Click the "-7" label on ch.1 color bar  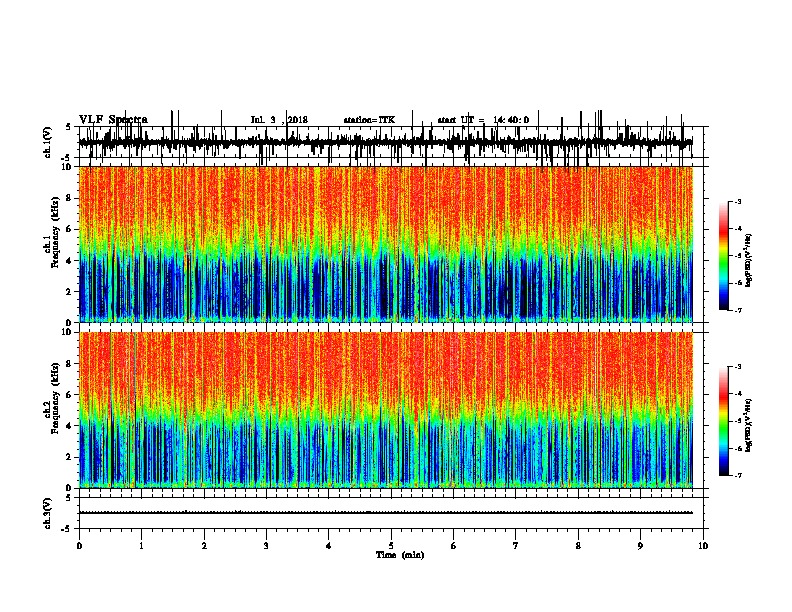click(738, 310)
